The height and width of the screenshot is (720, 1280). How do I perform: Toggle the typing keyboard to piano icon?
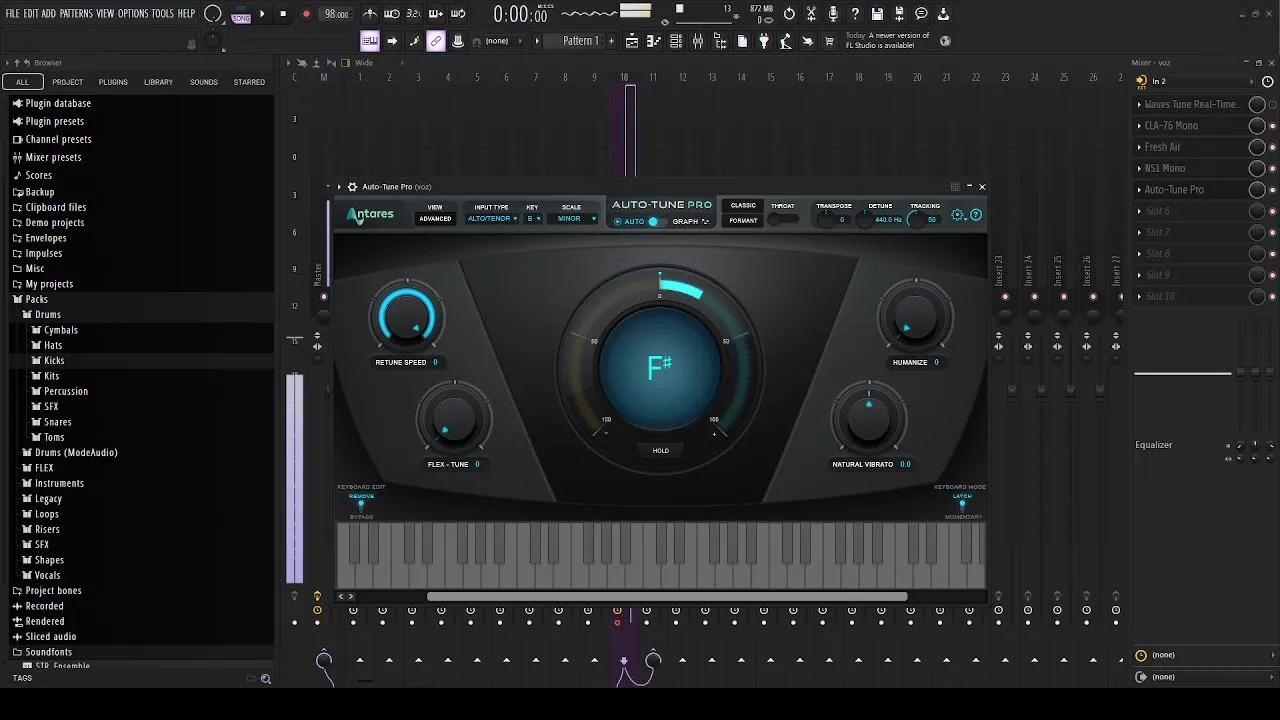[370, 41]
